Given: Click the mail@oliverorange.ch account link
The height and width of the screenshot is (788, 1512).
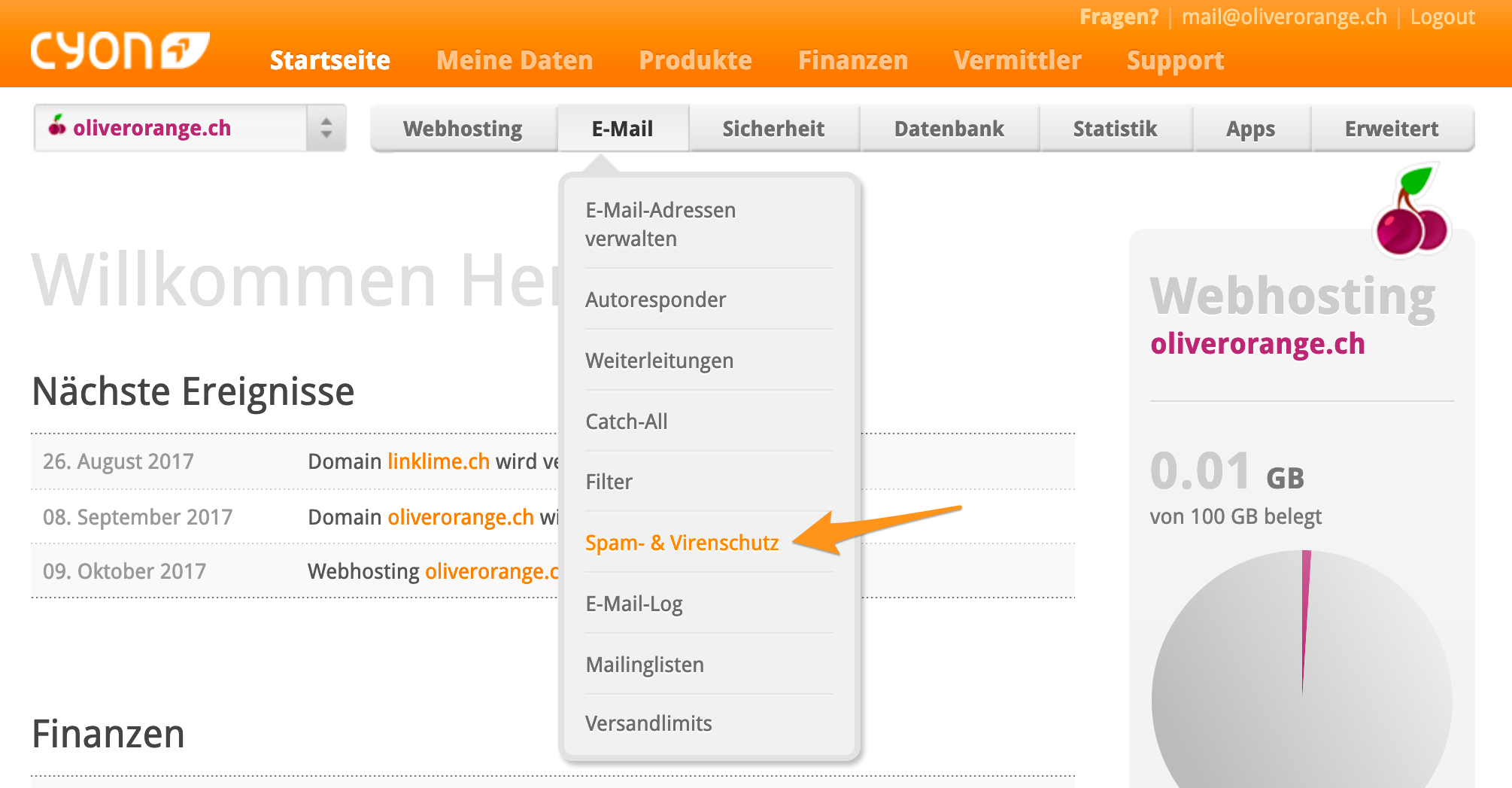Looking at the screenshot, I should tap(1284, 17).
